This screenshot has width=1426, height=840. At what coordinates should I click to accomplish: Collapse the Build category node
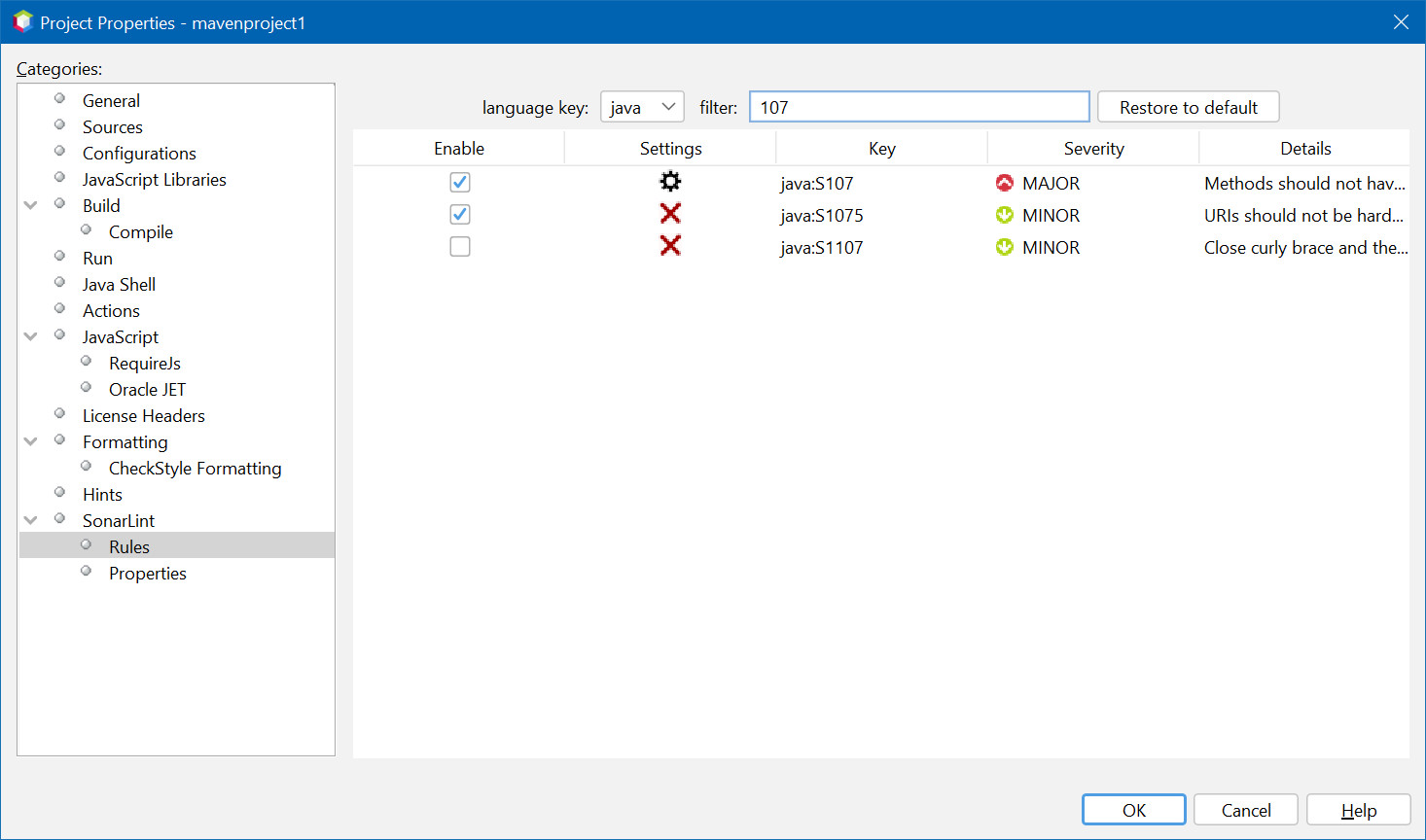click(x=31, y=205)
